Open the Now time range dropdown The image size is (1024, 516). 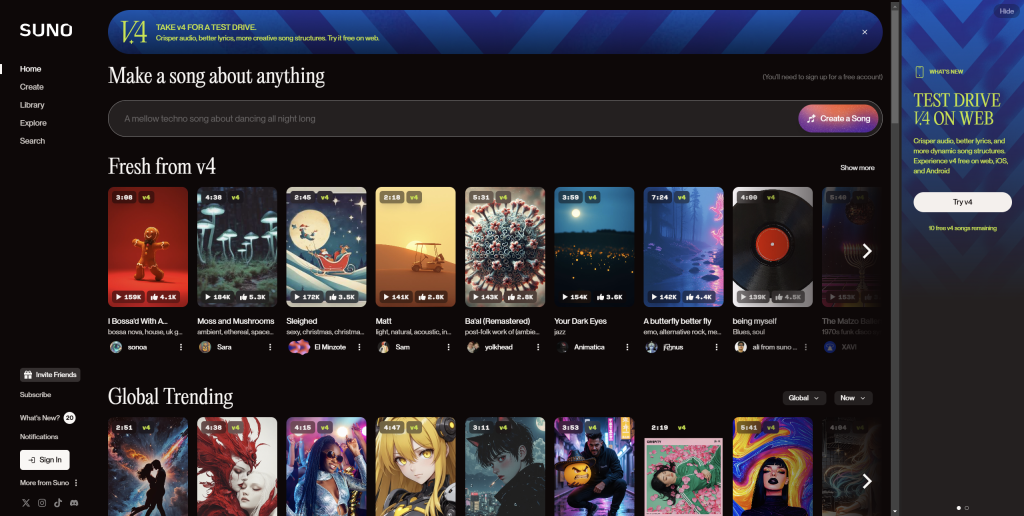pyautogui.click(x=853, y=398)
